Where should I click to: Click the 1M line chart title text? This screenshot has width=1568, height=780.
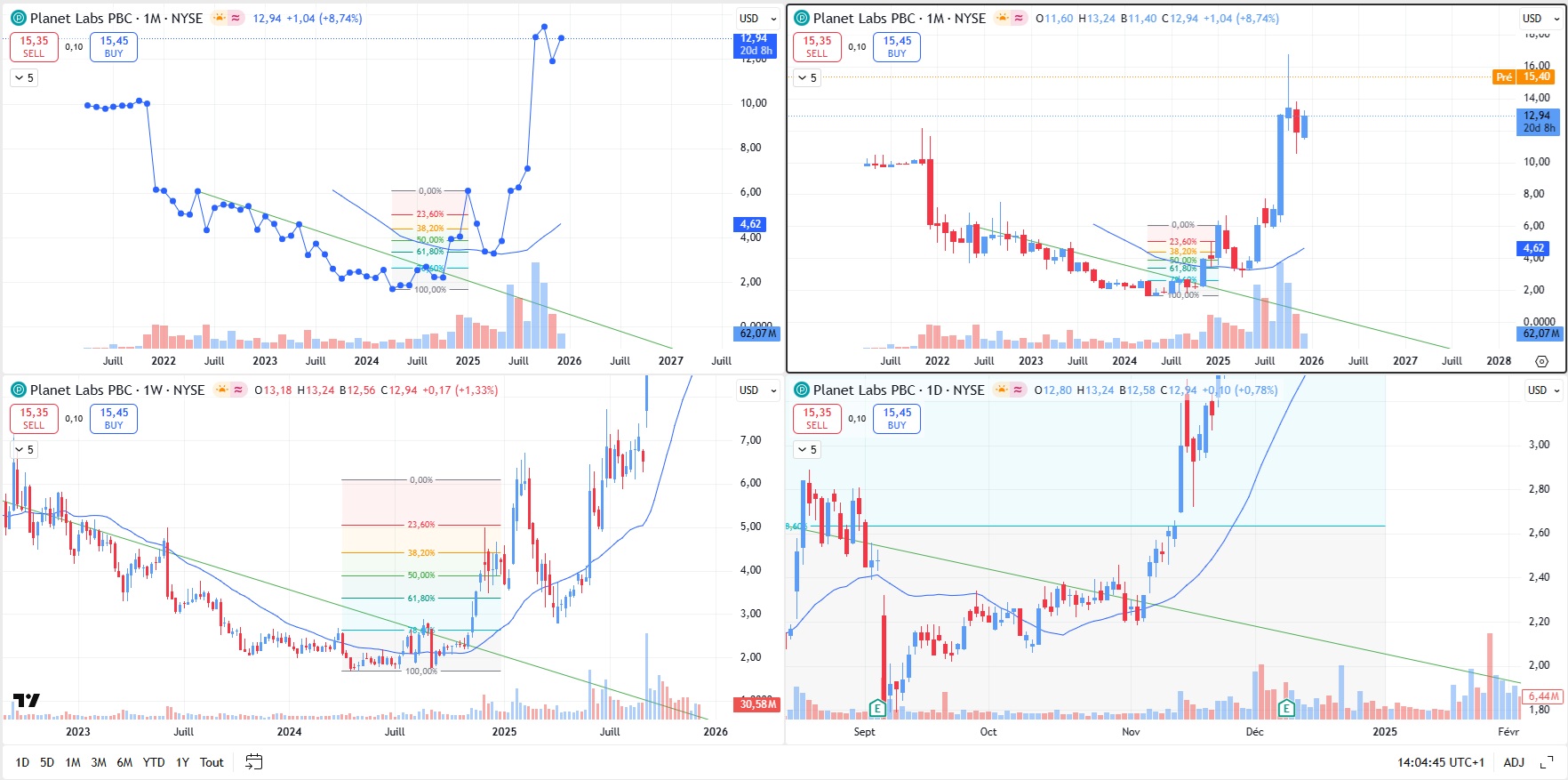[x=116, y=18]
